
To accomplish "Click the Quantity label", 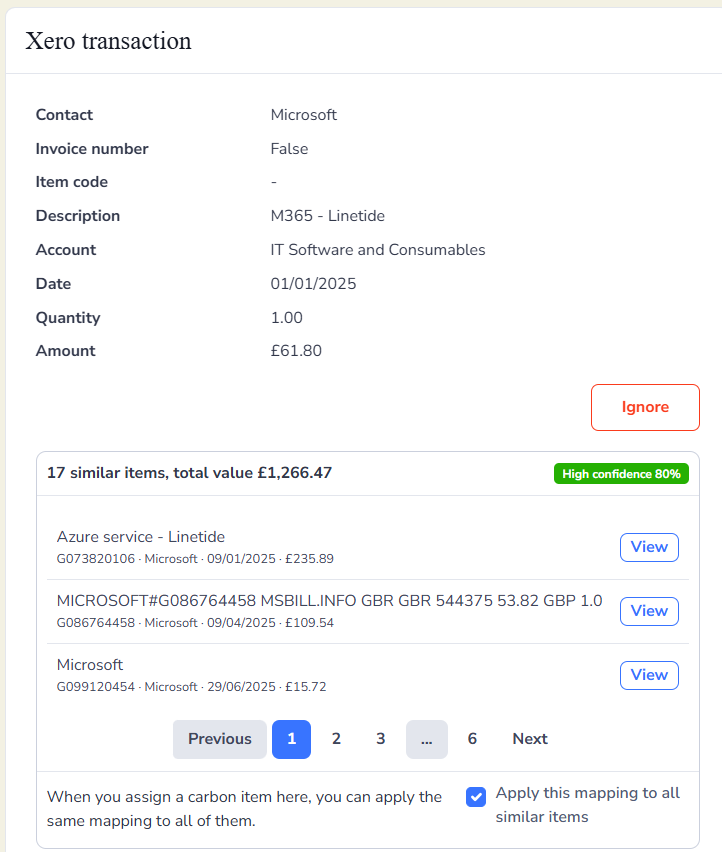I will (68, 317).
